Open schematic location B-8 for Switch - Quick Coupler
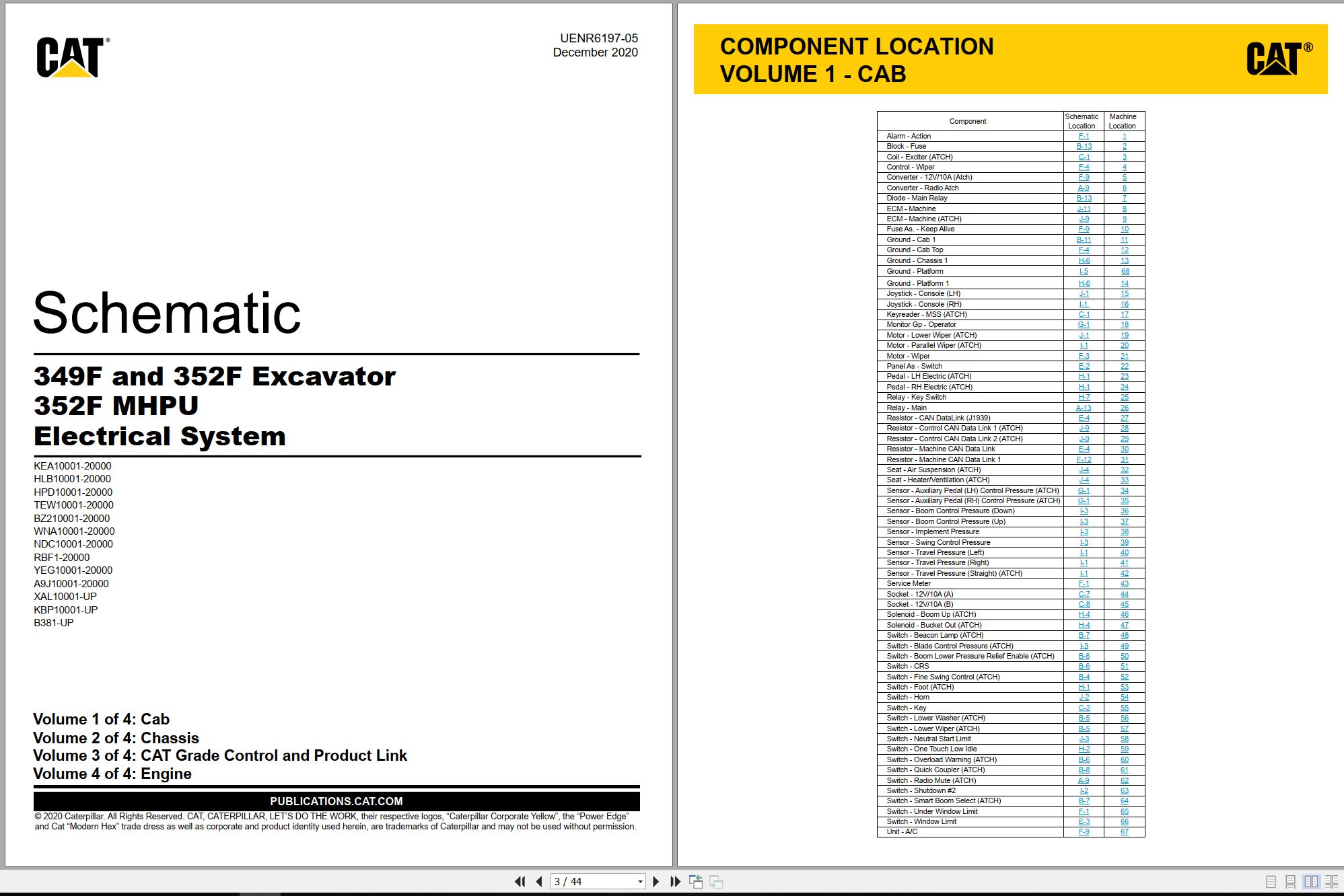Image resolution: width=1344 pixels, height=896 pixels. (1084, 770)
